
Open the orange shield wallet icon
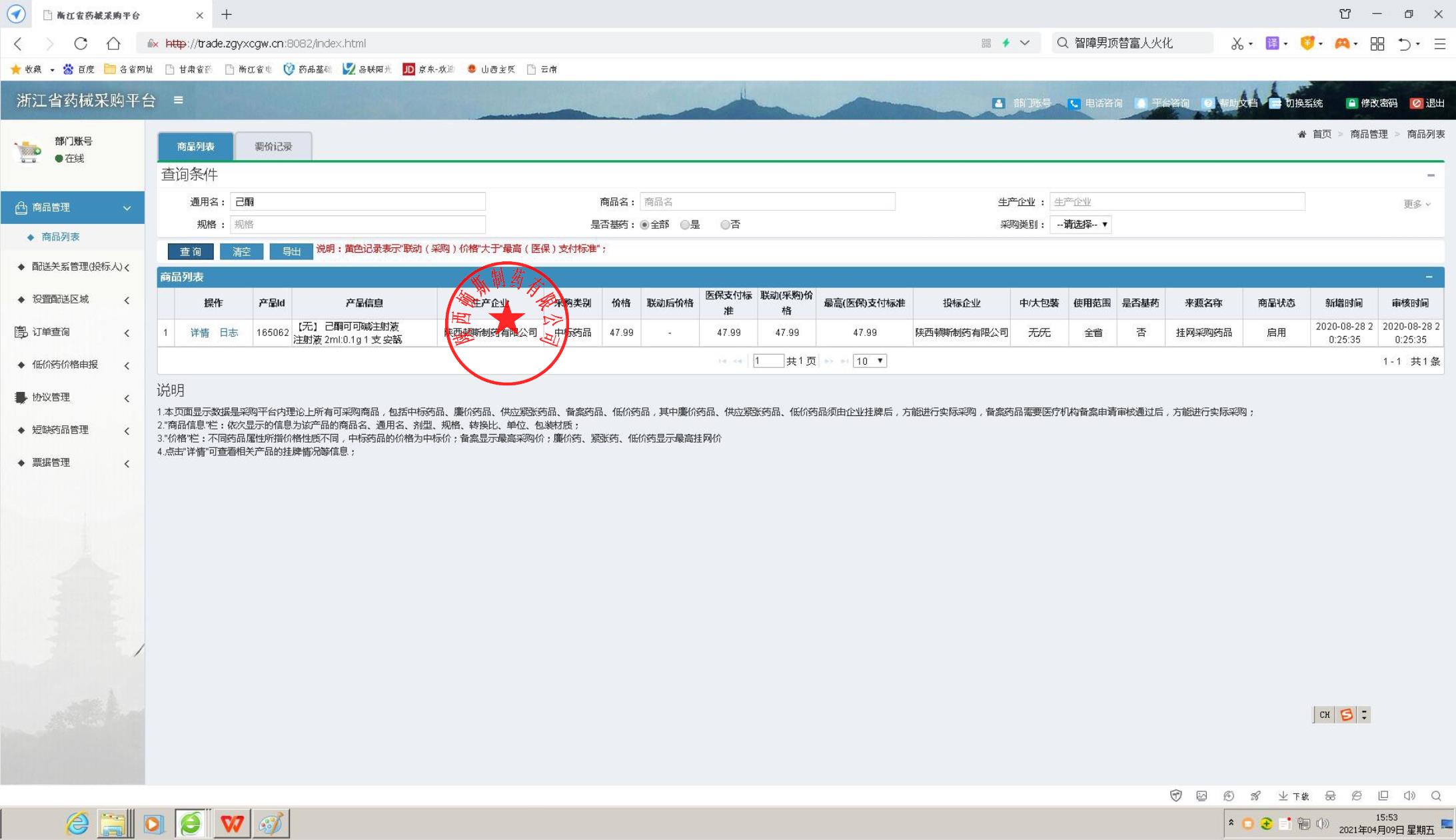1307,43
